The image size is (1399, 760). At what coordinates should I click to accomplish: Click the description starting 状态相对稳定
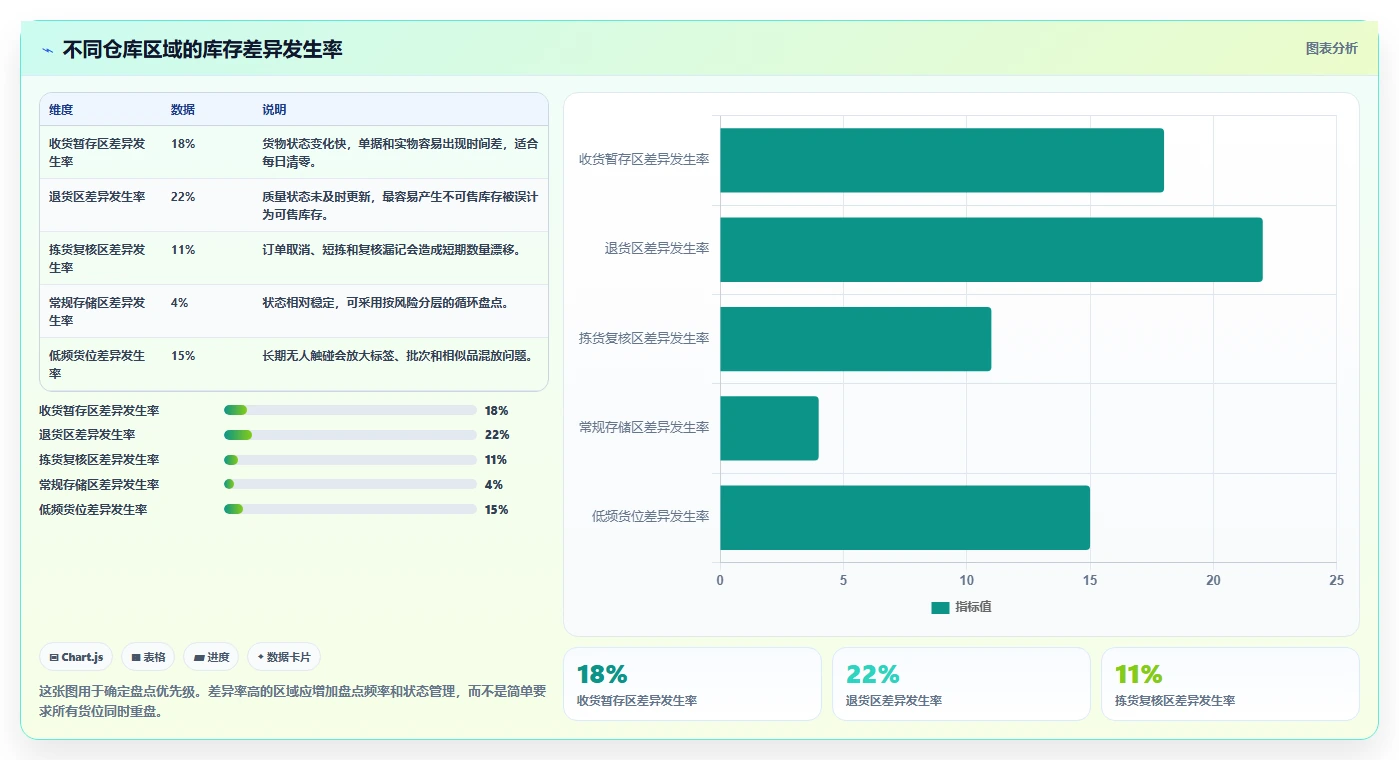(x=385, y=303)
